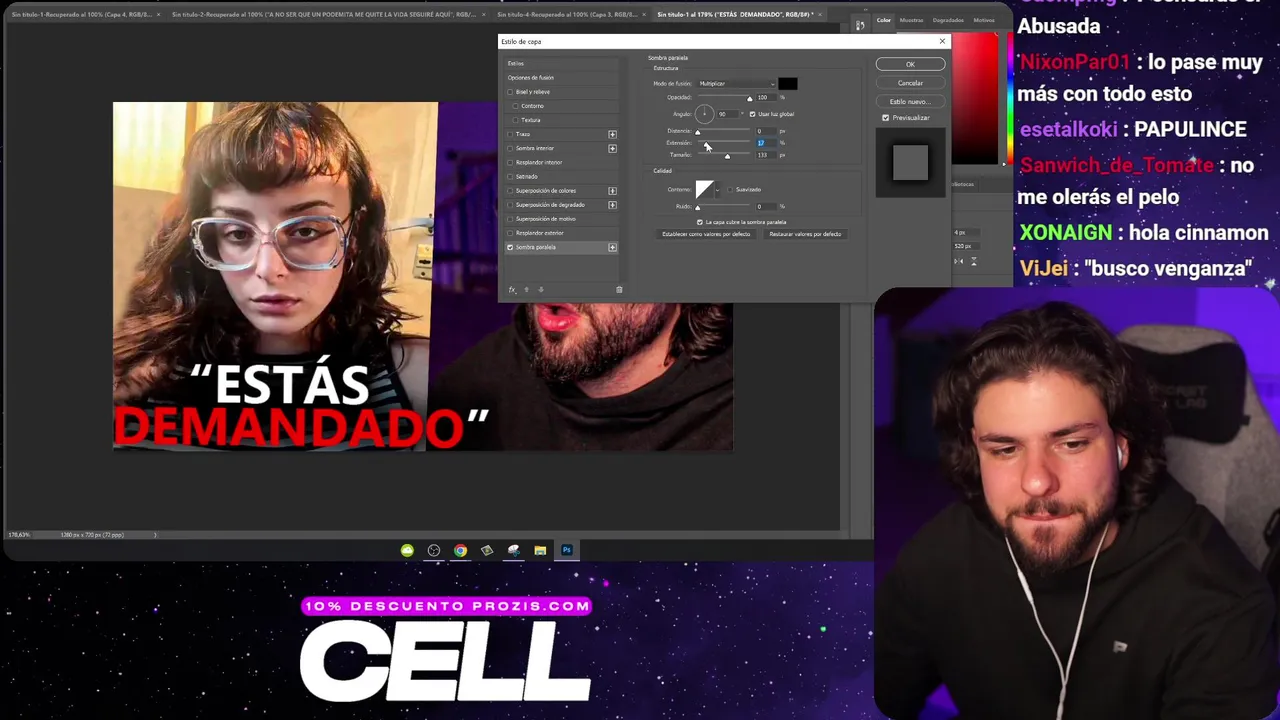Close the active Sin título-1 document tab
The width and height of the screenshot is (1280, 720).
coord(821,15)
